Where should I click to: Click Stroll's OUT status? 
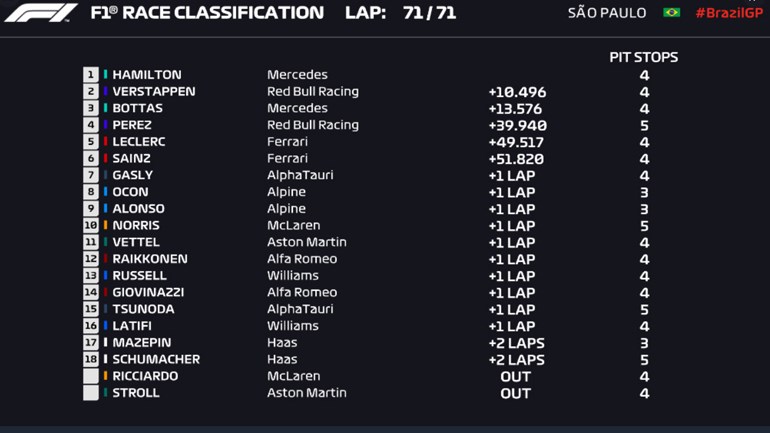click(x=515, y=393)
